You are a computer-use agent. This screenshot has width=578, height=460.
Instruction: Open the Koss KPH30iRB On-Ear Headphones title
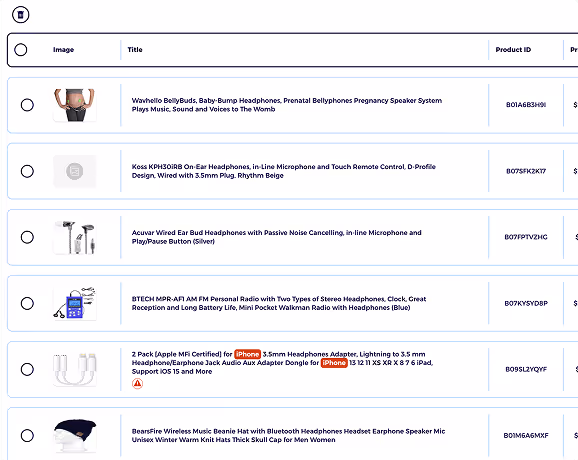284,171
